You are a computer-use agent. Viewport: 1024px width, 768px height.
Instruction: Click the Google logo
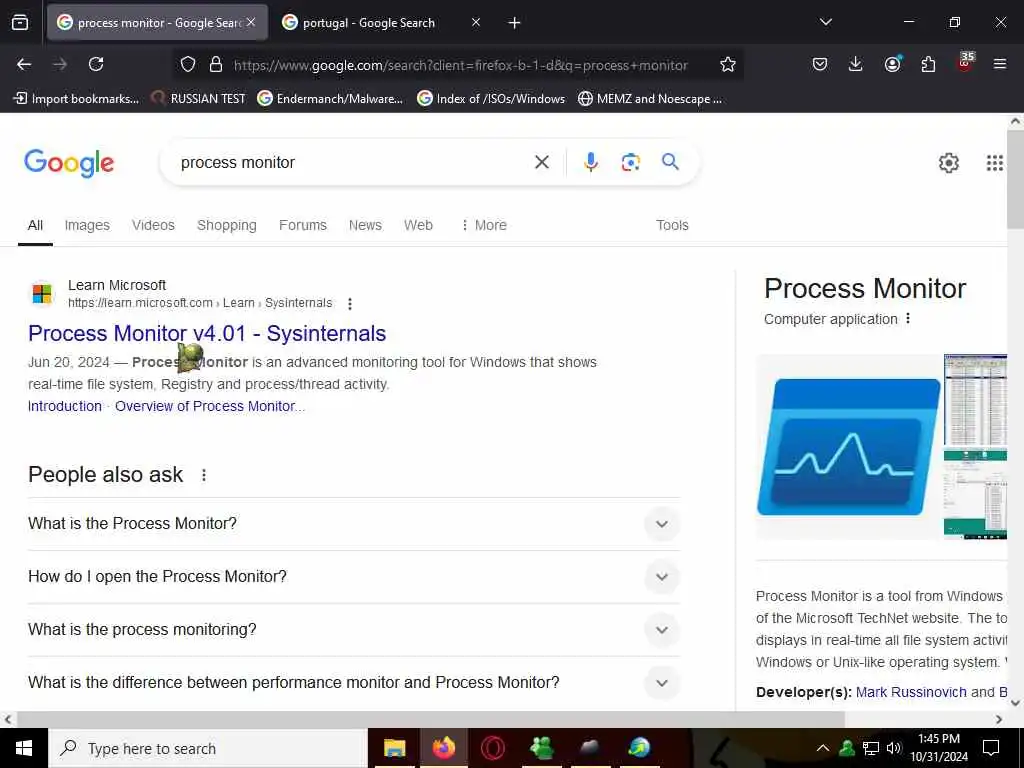[69, 163]
